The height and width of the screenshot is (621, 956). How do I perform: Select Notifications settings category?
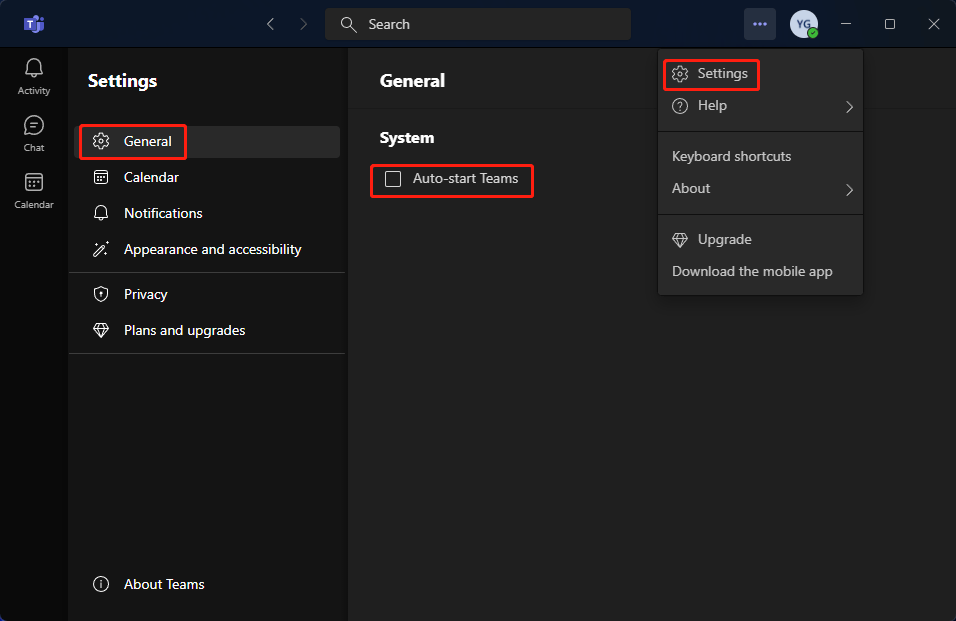tap(207, 213)
